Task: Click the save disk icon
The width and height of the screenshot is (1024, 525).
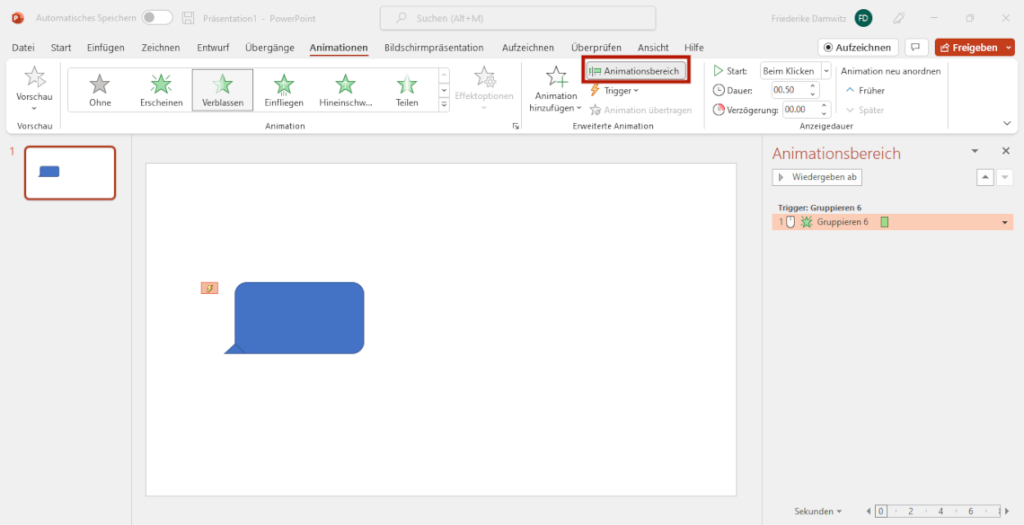Action: tap(188, 18)
